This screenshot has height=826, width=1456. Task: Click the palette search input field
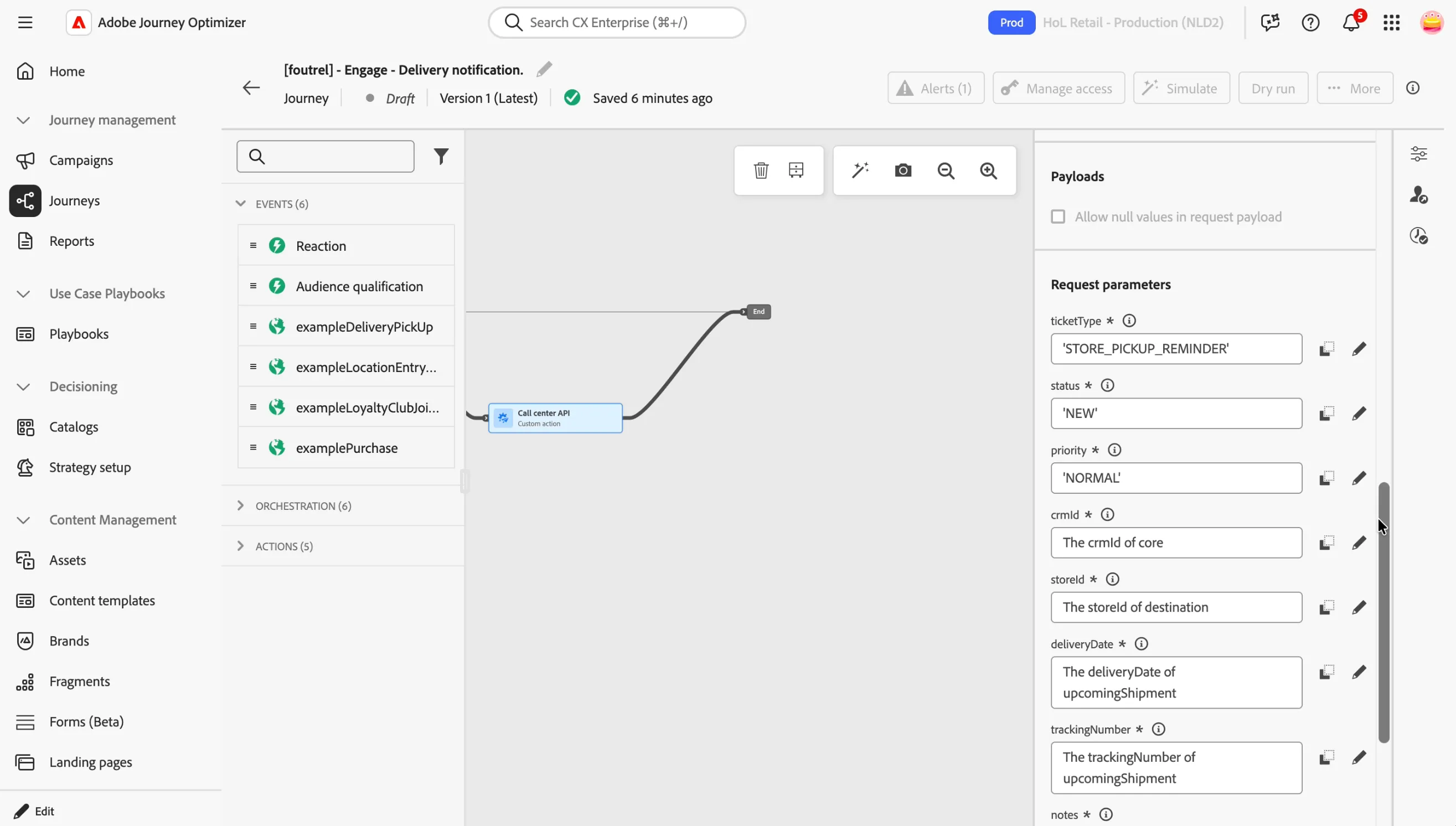[325, 157]
